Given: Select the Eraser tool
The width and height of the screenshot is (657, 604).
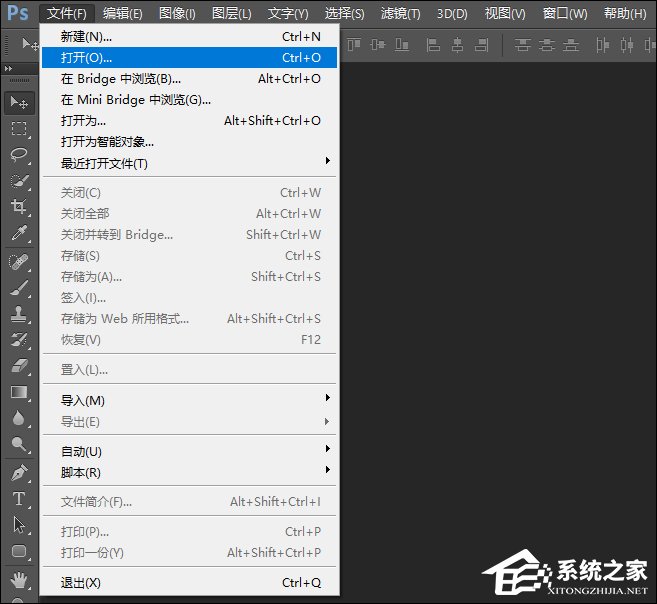Looking at the screenshot, I should pyautogui.click(x=19, y=366).
